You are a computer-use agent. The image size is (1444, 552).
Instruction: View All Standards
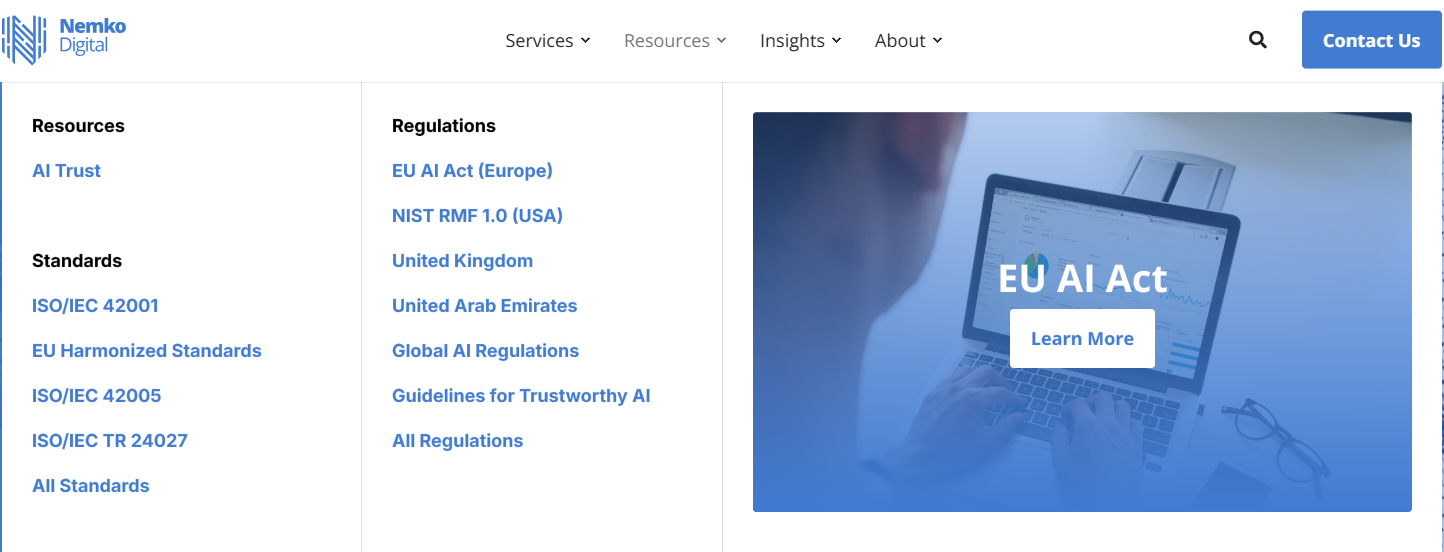click(x=91, y=486)
